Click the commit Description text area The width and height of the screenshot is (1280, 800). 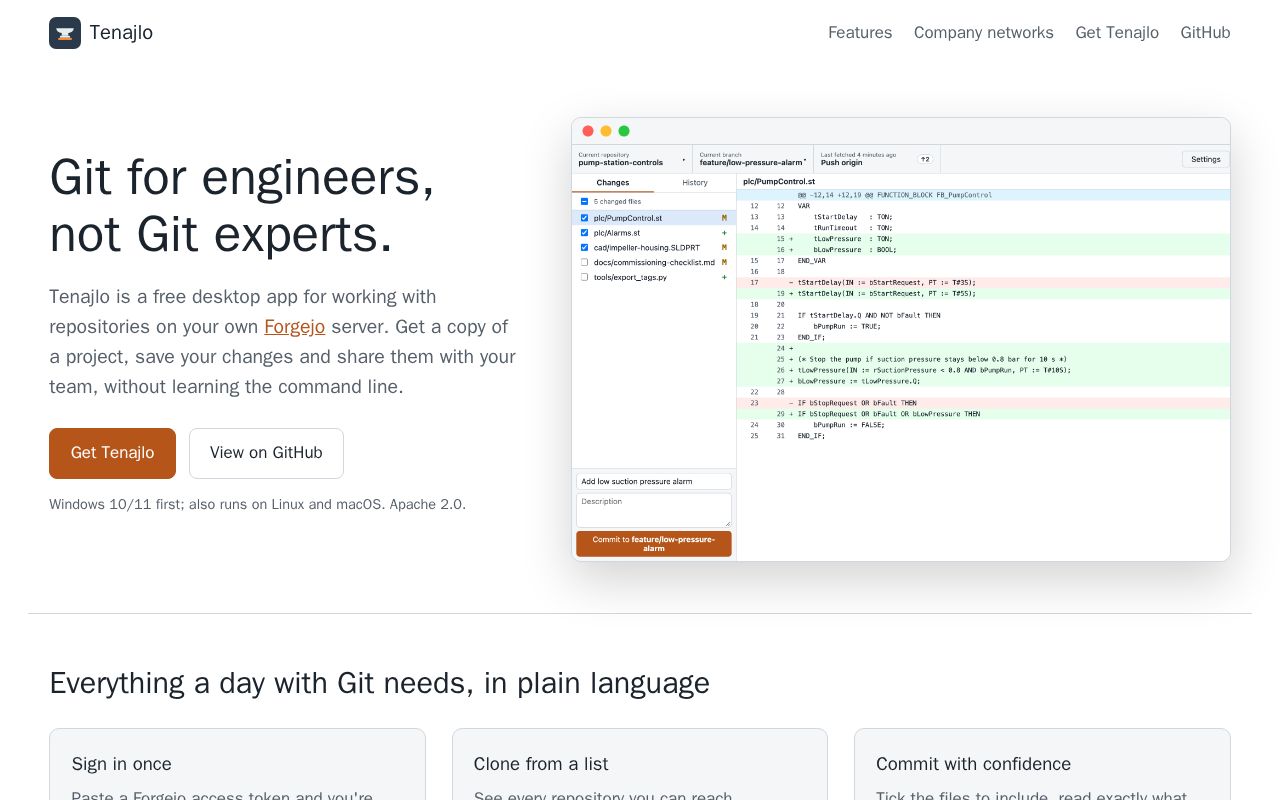tap(654, 510)
